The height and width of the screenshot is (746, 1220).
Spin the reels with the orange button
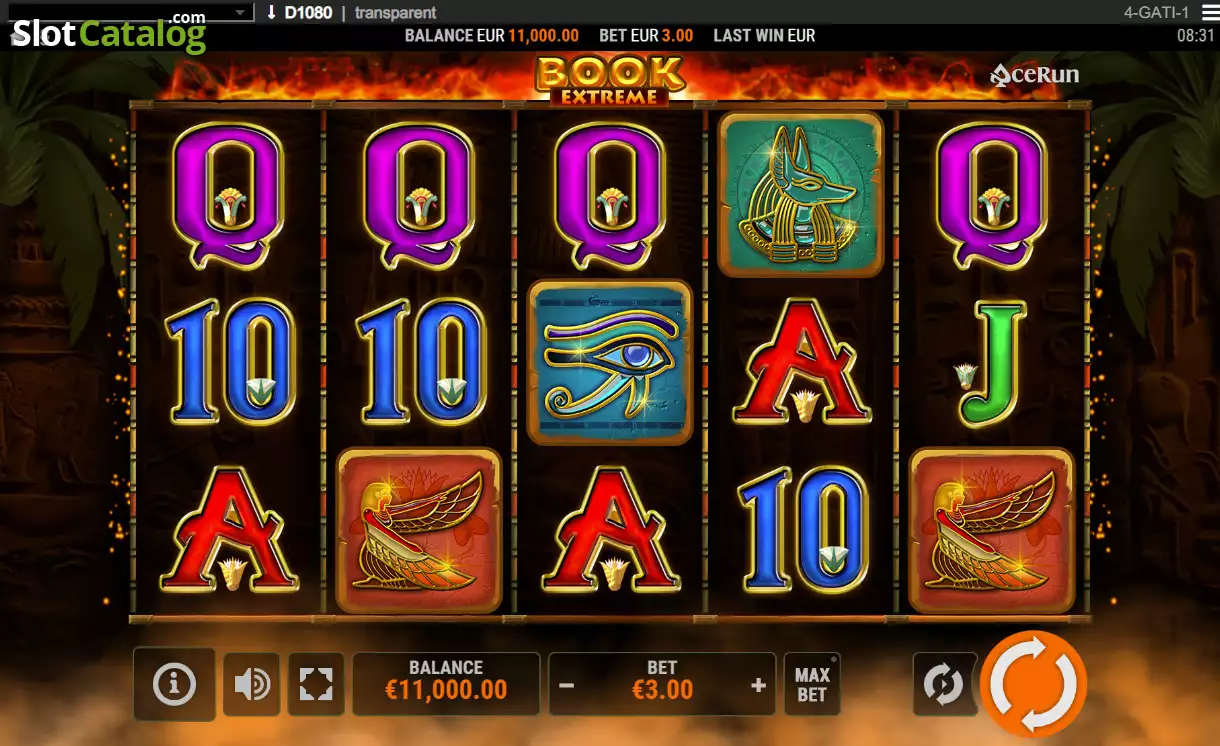point(1033,684)
